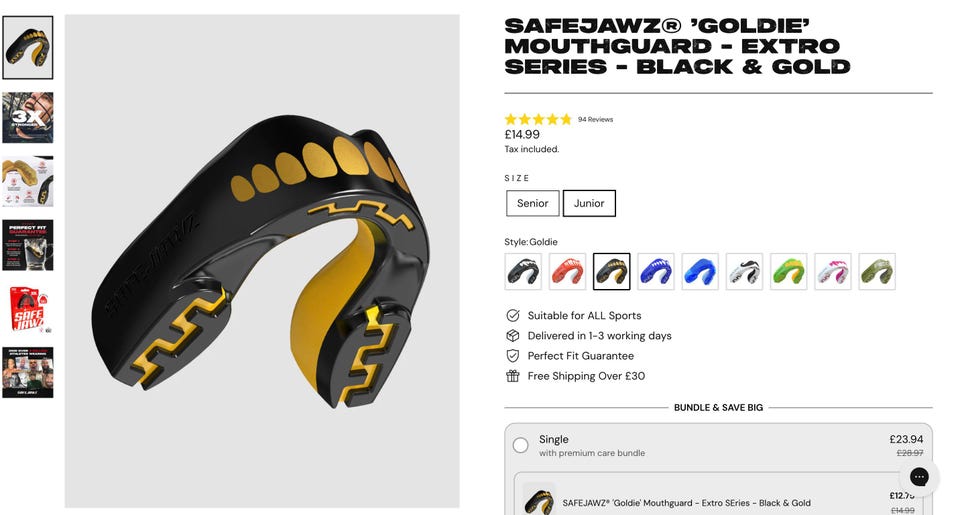Image resolution: width=960 pixels, height=515 pixels.
Task: Choose the Senior size option
Action: pyautogui.click(x=533, y=203)
